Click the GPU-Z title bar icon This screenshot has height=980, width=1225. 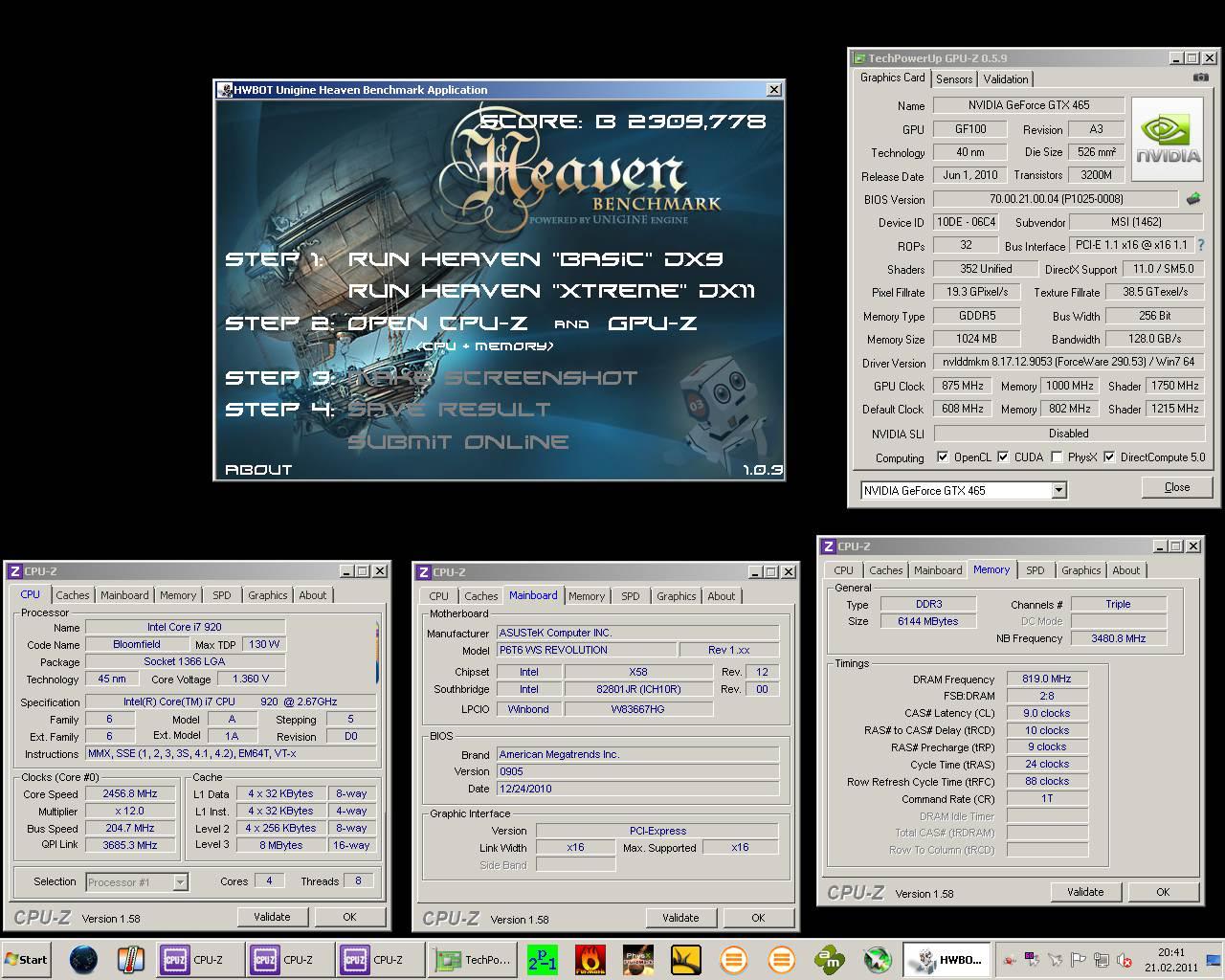click(x=859, y=58)
